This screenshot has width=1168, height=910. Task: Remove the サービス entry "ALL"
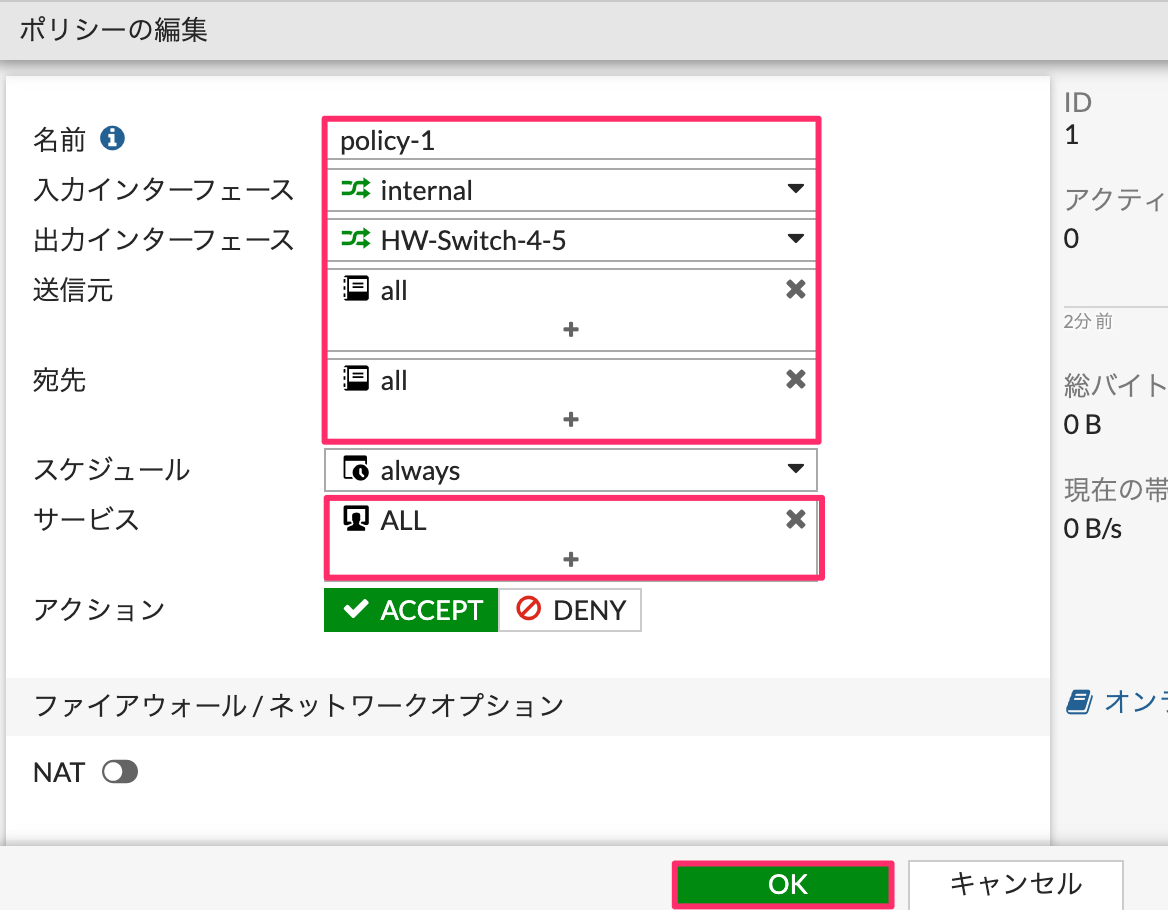(x=795, y=519)
